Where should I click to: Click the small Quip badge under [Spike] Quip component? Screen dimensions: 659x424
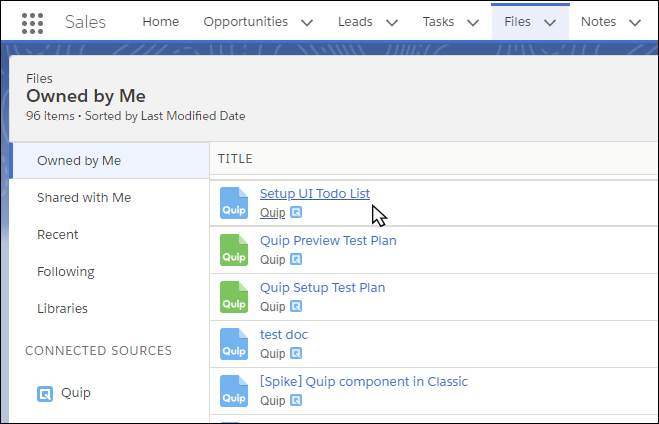[296, 401]
